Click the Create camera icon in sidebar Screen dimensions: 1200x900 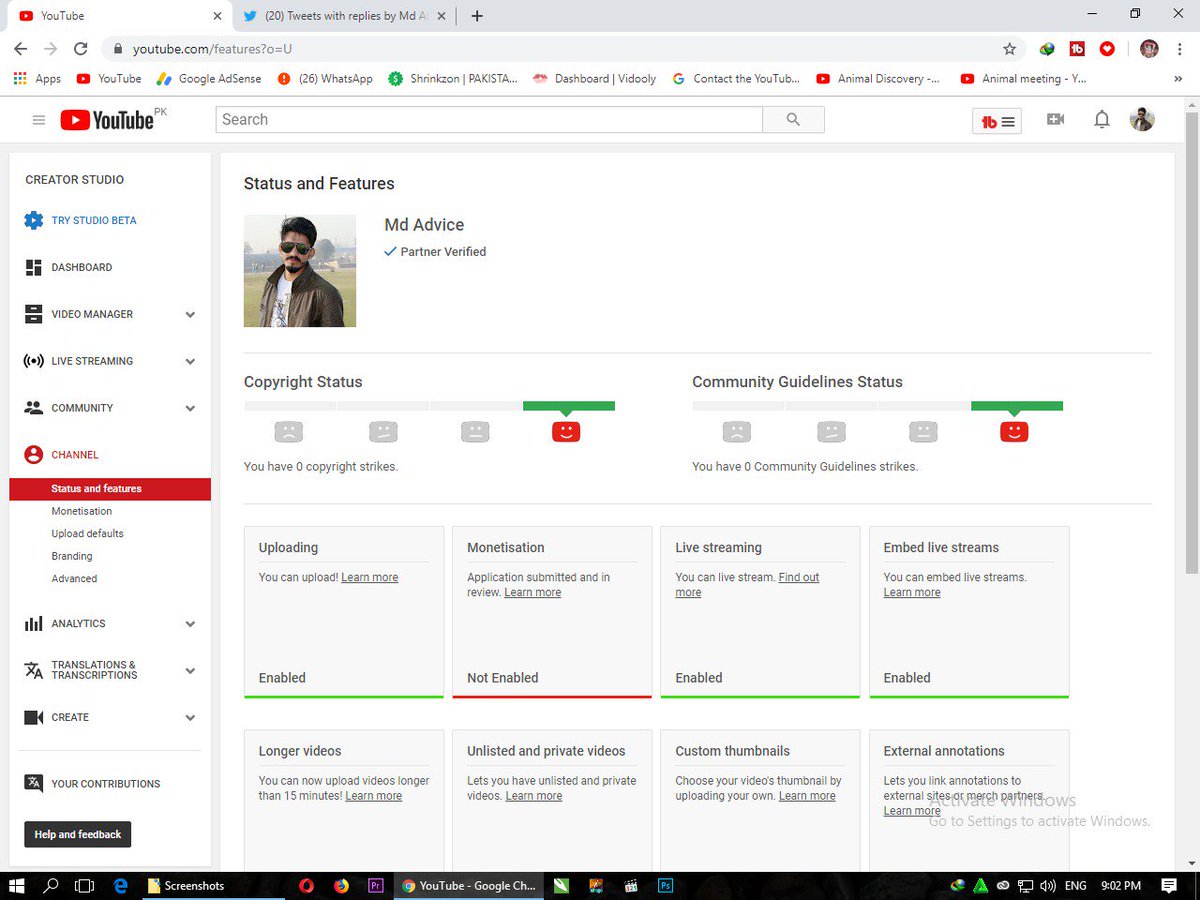pyautogui.click(x=33, y=717)
